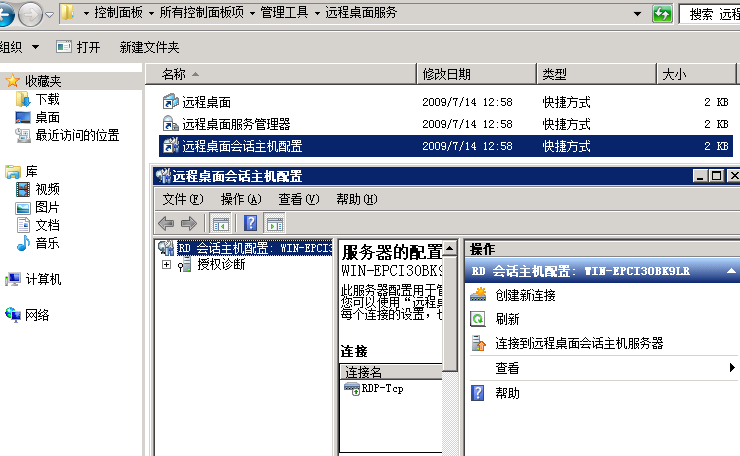Open the 帮助(H) menu

tap(357, 199)
